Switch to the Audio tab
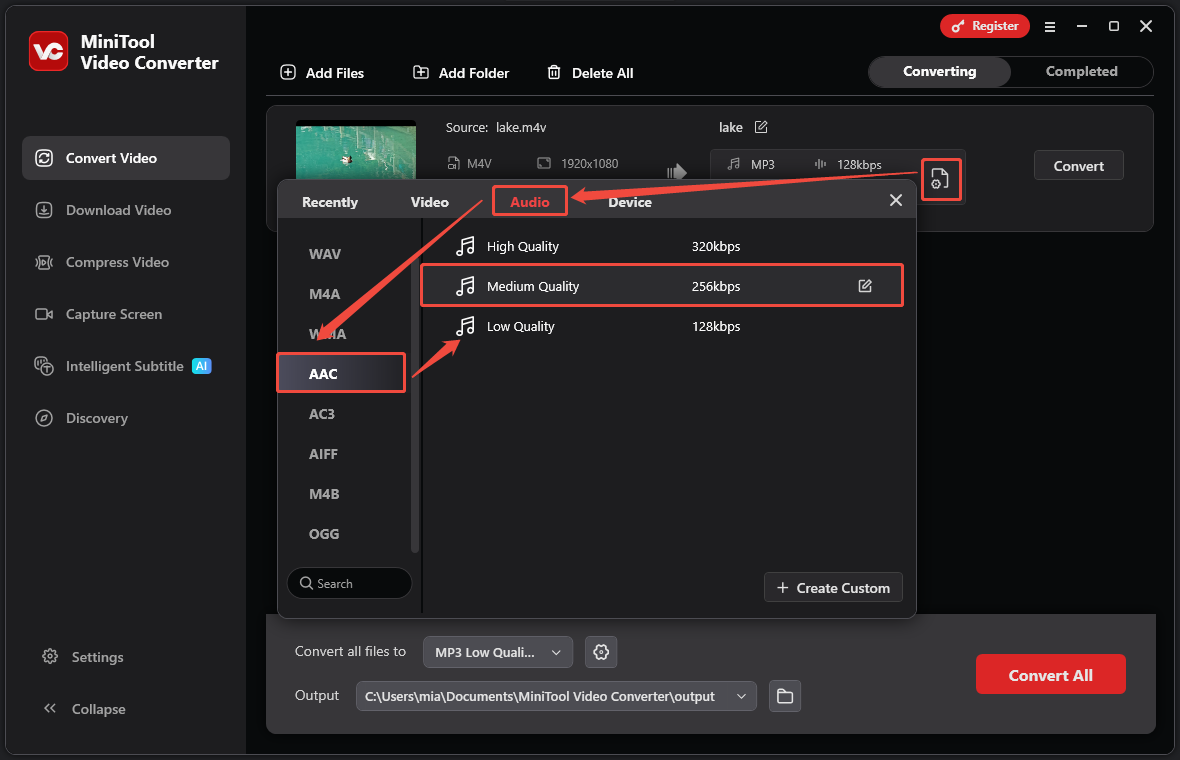The image size is (1180, 760). 530,201
